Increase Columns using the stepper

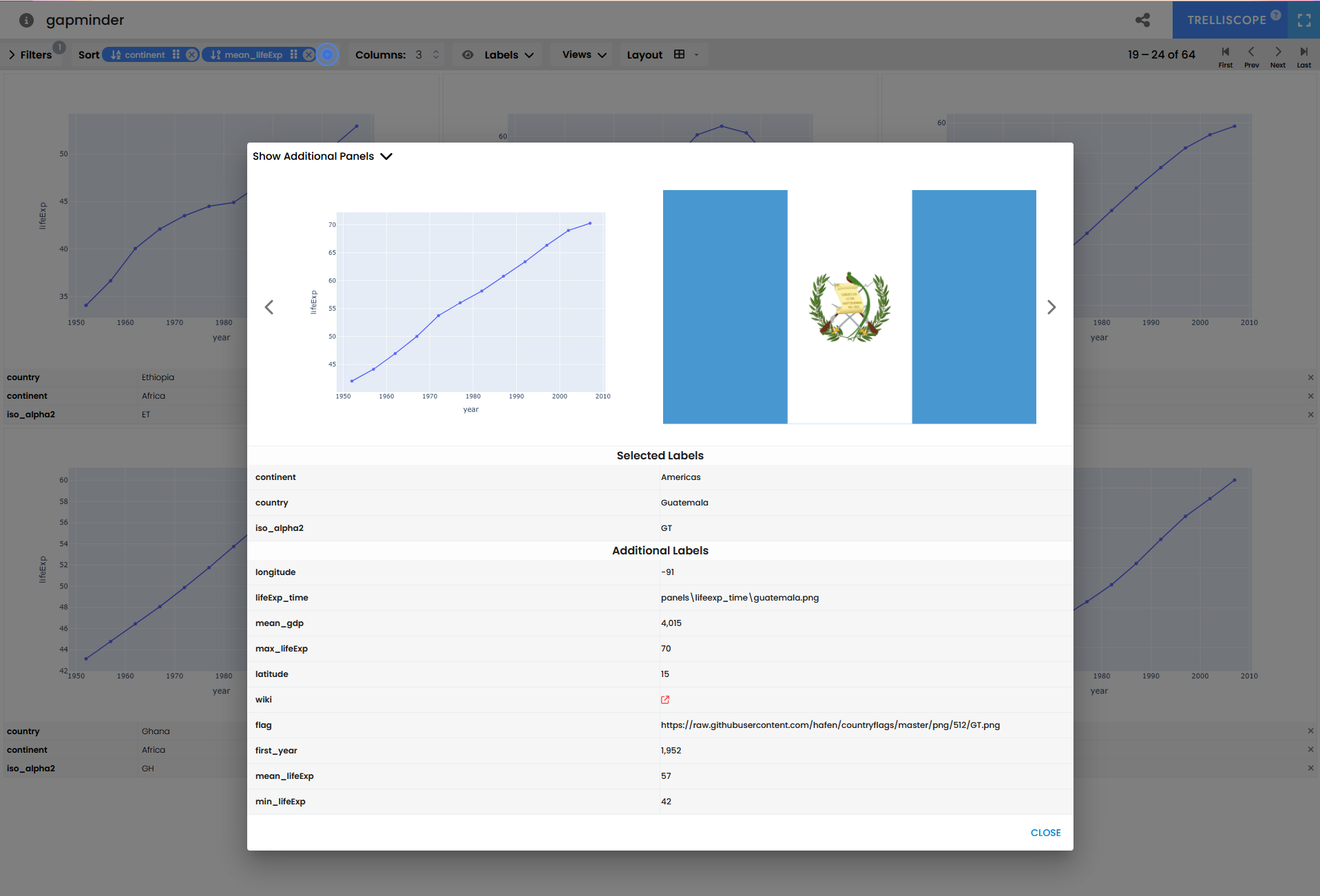click(x=434, y=50)
